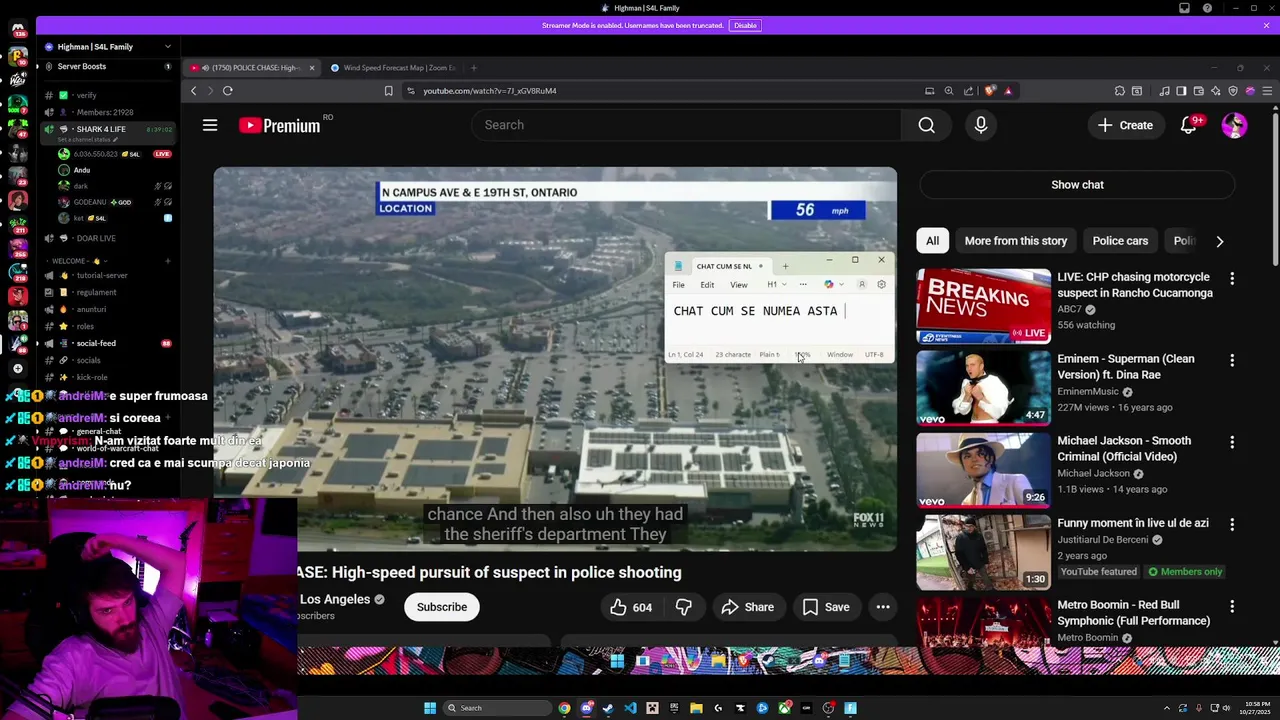1280x720 pixels.
Task: Open options for Eminem Superman video
Action: 1232,360
